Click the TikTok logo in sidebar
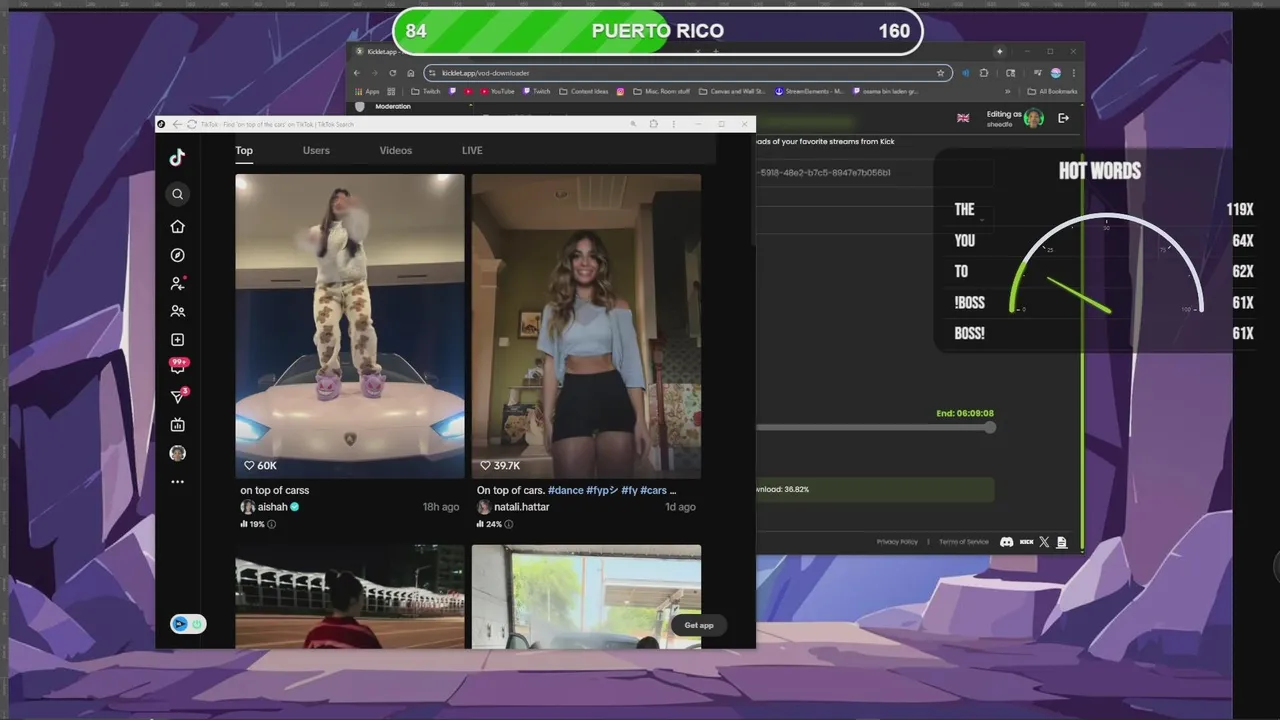 click(x=177, y=157)
